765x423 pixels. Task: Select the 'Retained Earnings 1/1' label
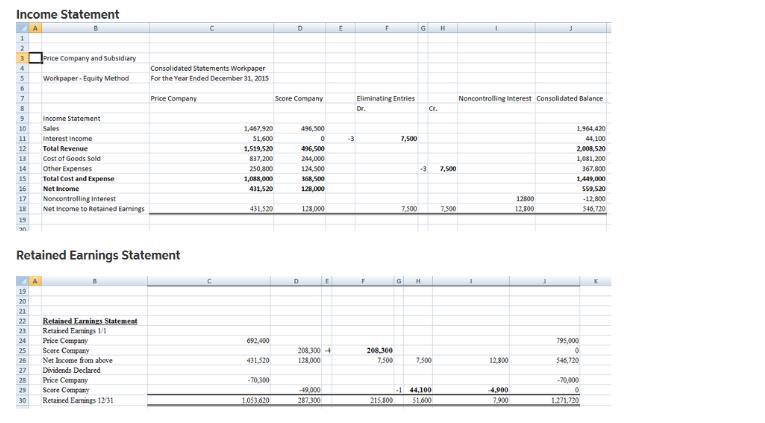click(75, 331)
